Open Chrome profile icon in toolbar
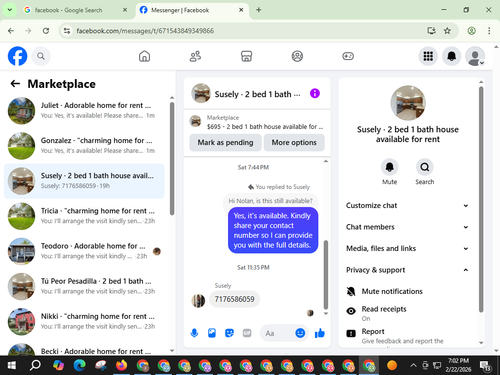 [x=471, y=31]
